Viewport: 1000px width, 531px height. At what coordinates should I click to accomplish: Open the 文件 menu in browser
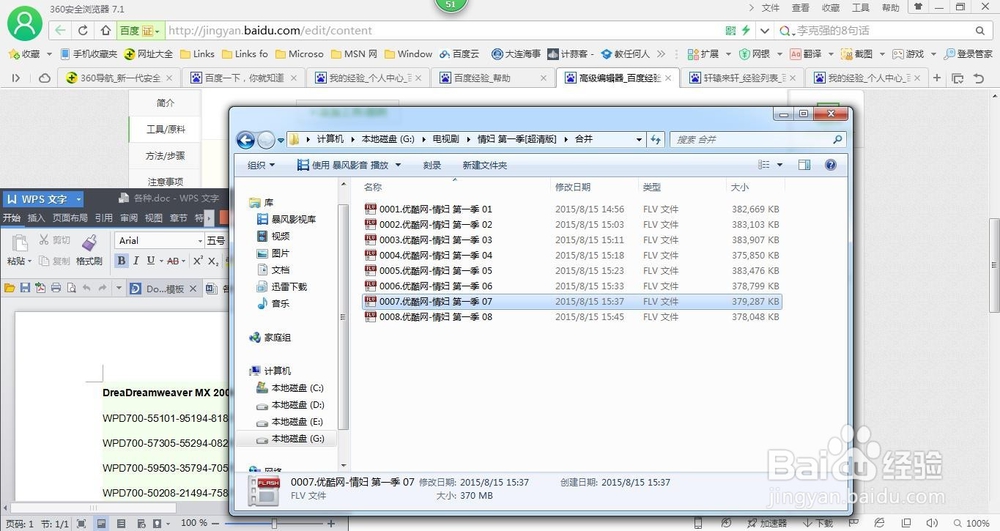click(770, 8)
